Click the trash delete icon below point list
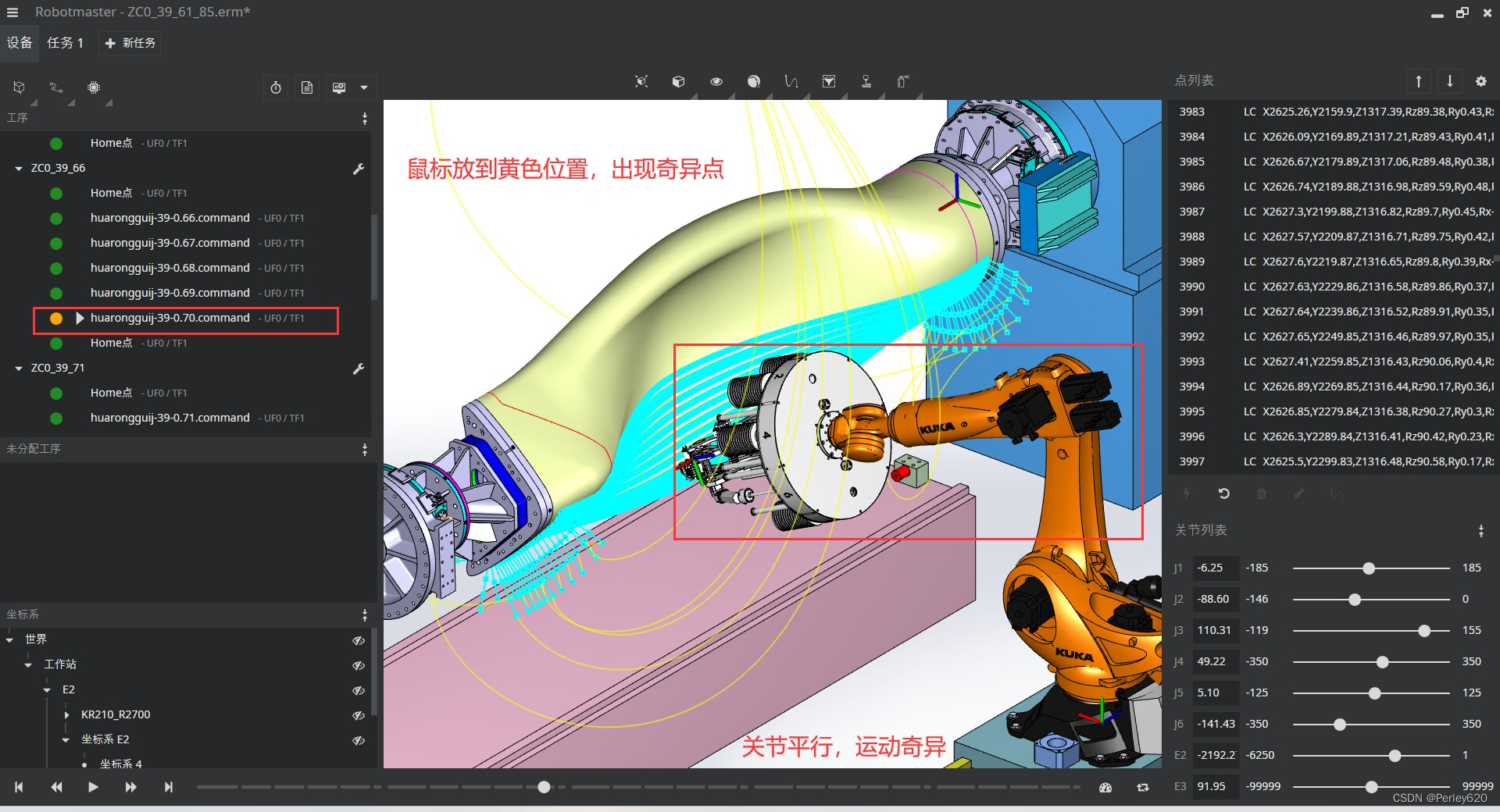This screenshot has height=812, width=1500. pos(1261,493)
